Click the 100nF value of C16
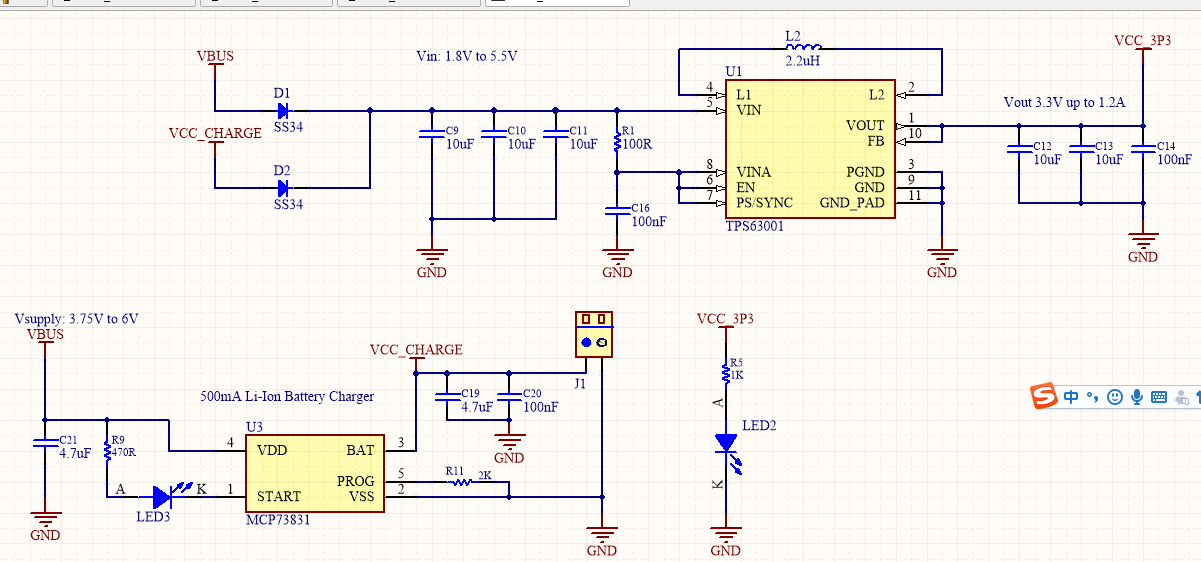Screen dimensions: 1201x562 tap(650, 221)
